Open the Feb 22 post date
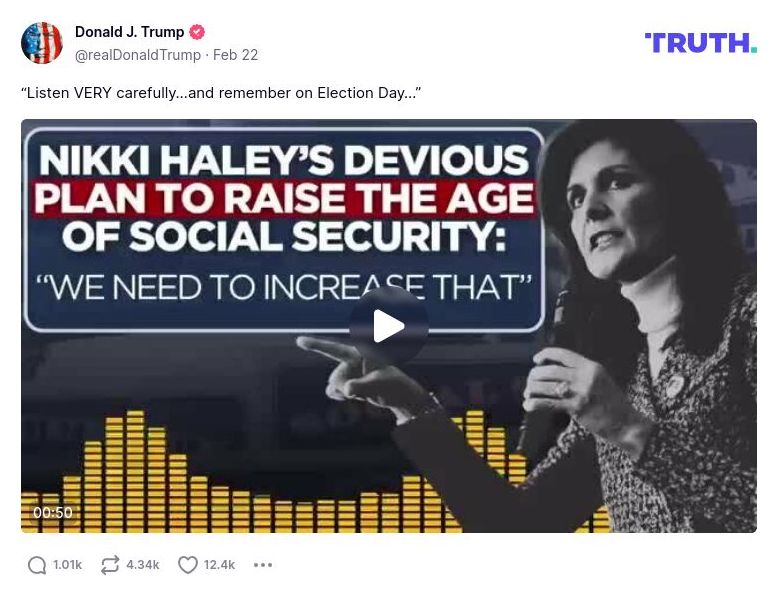 click(x=236, y=55)
